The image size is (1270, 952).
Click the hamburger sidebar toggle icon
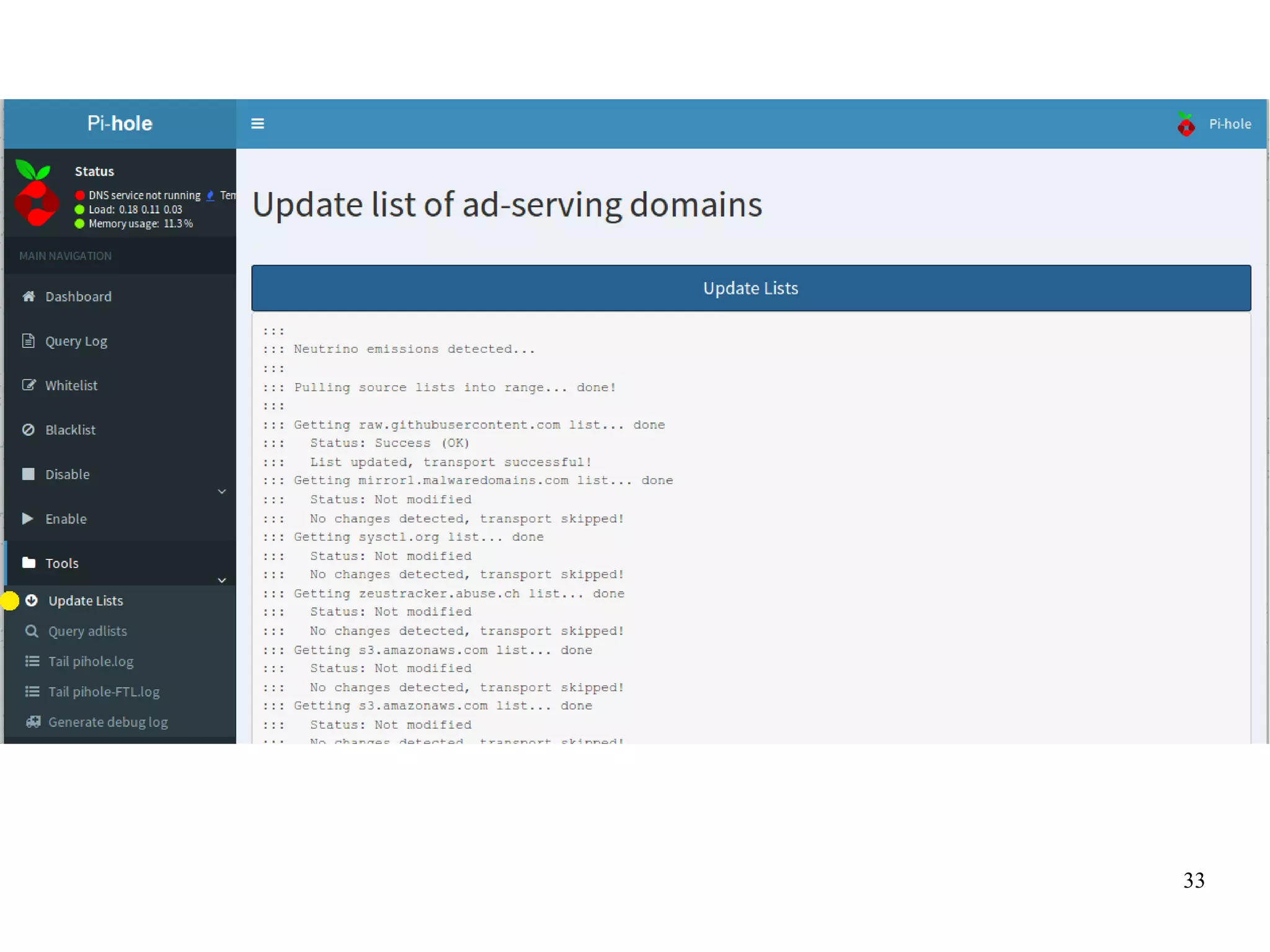(x=257, y=123)
